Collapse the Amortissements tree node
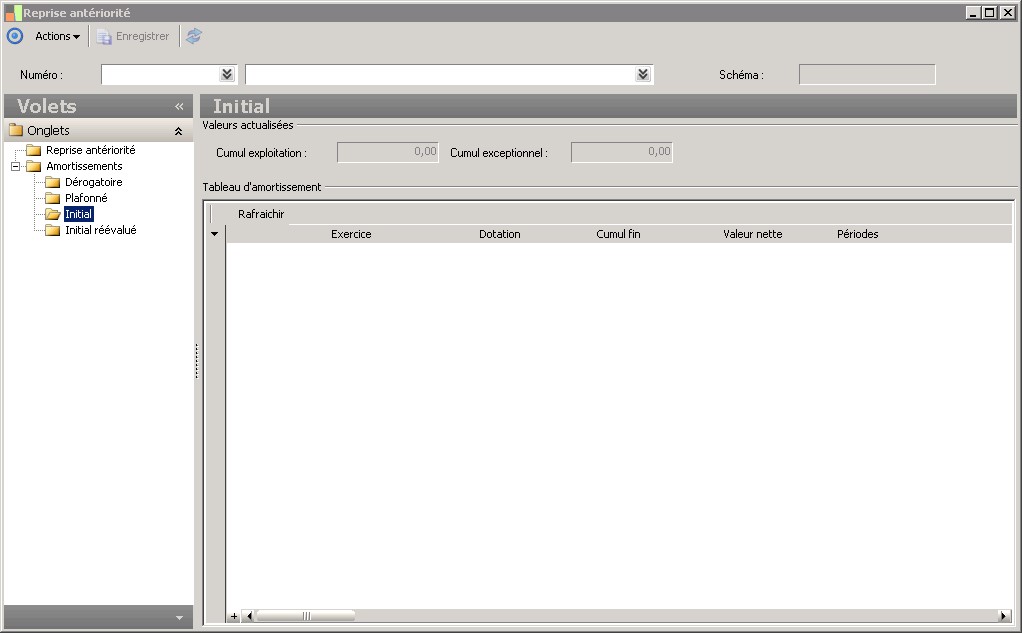1022x633 pixels. 16,166
